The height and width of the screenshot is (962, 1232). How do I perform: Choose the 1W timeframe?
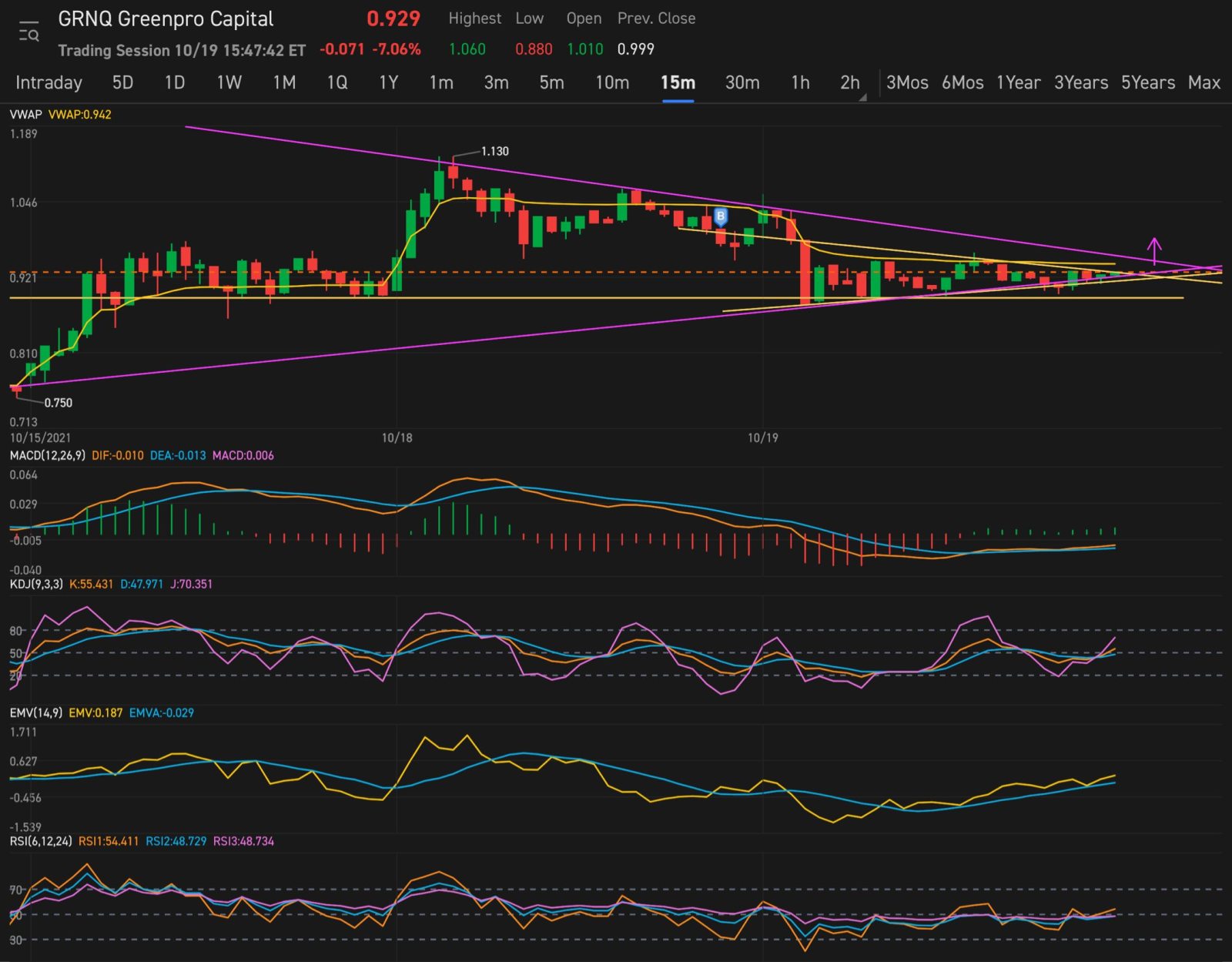229,82
